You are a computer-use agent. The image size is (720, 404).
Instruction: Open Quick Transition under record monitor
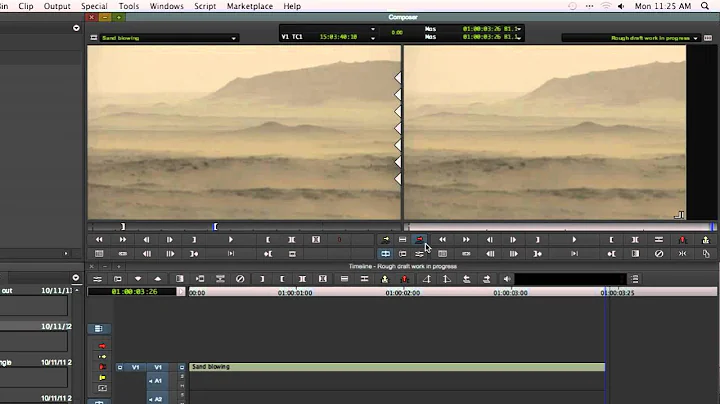click(635, 253)
